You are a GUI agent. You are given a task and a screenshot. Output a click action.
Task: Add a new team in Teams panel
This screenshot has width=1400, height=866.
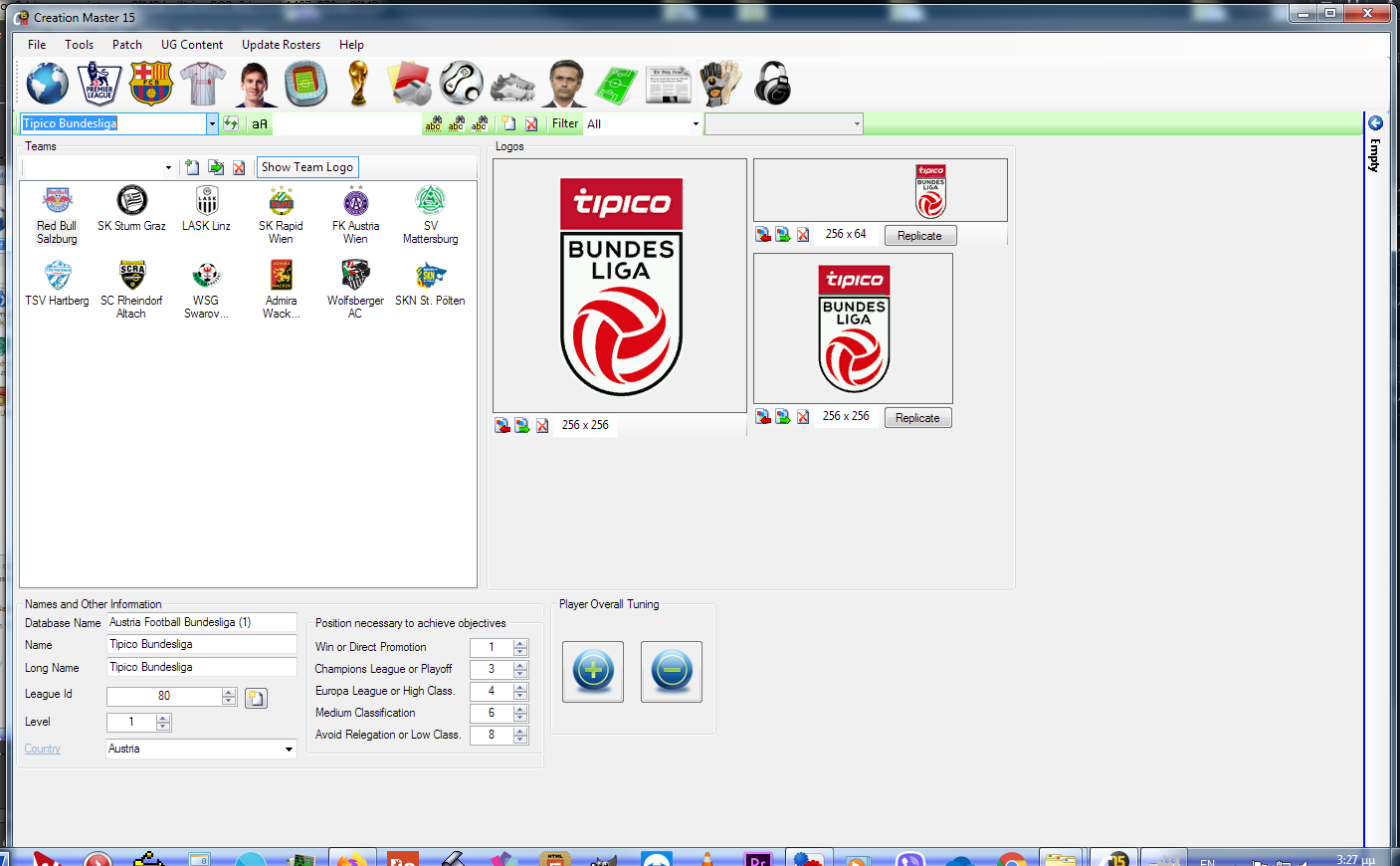[192, 167]
